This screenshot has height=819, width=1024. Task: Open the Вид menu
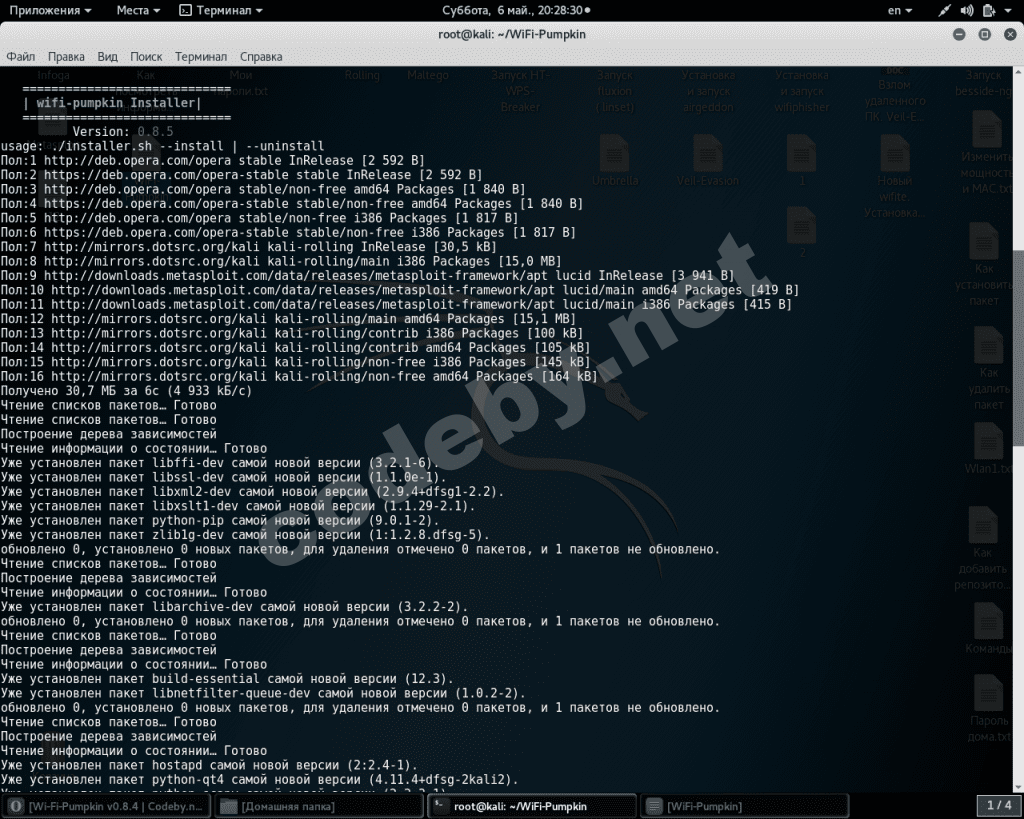point(107,57)
